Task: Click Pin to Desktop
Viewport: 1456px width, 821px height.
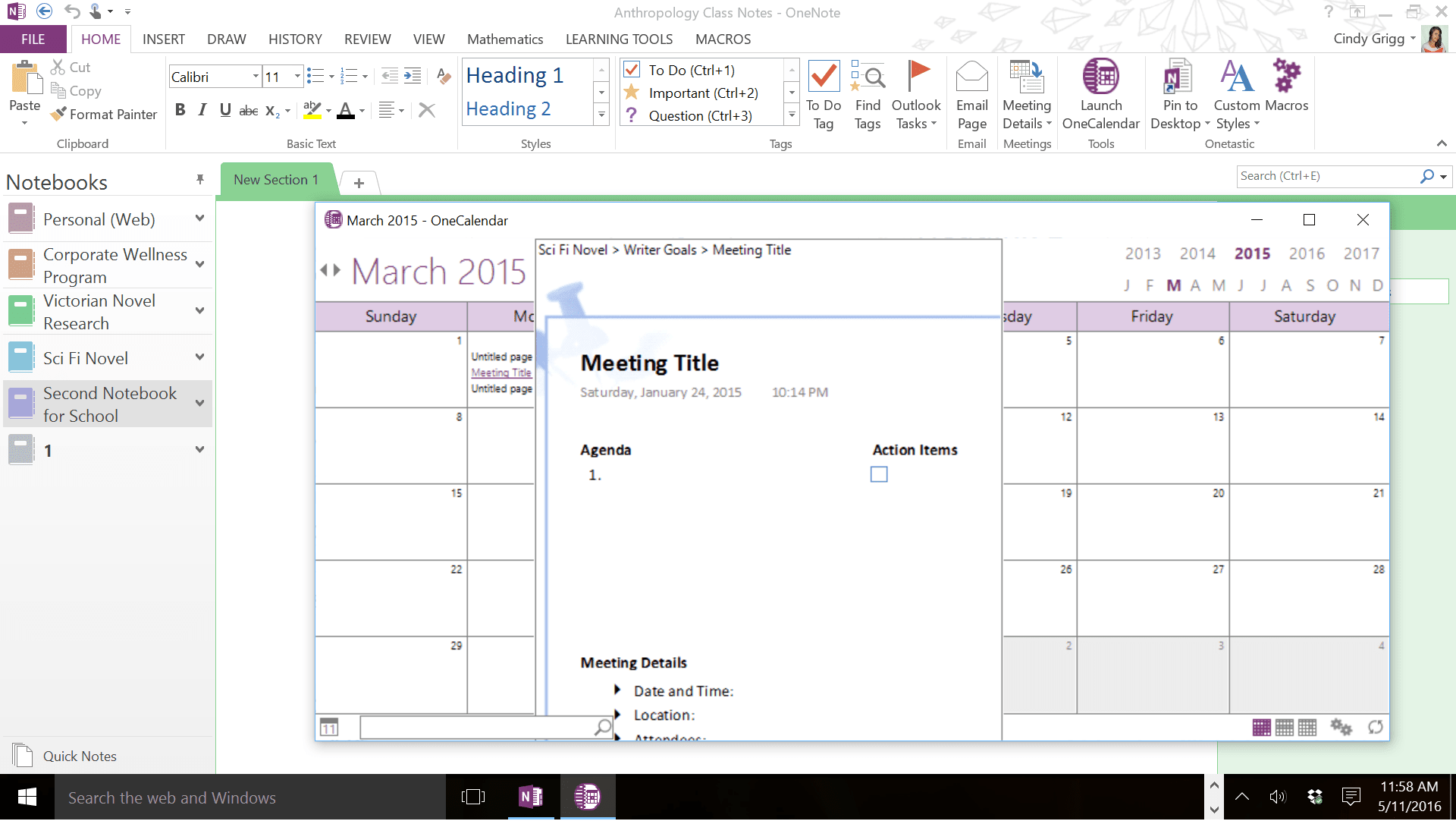Action: click(x=1180, y=96)
